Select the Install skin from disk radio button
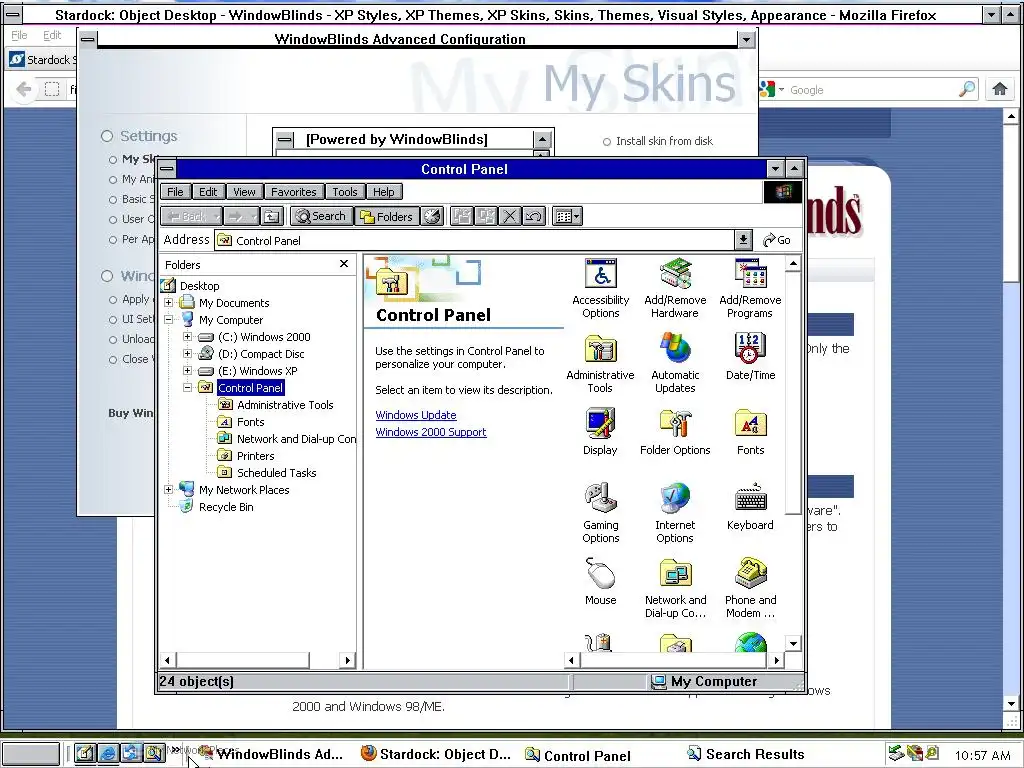The width and height of the screenshot is (1024, 768). coord(607,142)
